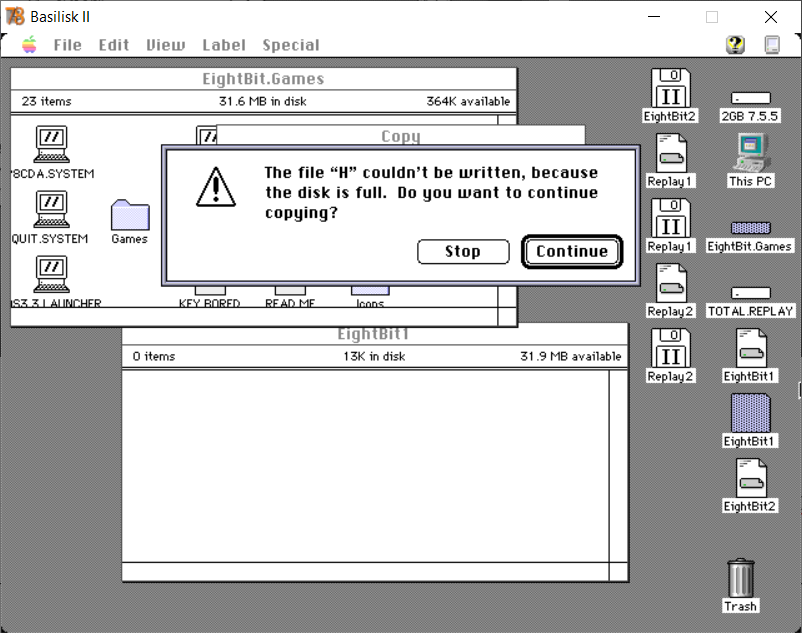This screenshot has height=633, width=802.
Task: Select the This PC computer icon
Action: pyautogui.click(x=750, y=152)
